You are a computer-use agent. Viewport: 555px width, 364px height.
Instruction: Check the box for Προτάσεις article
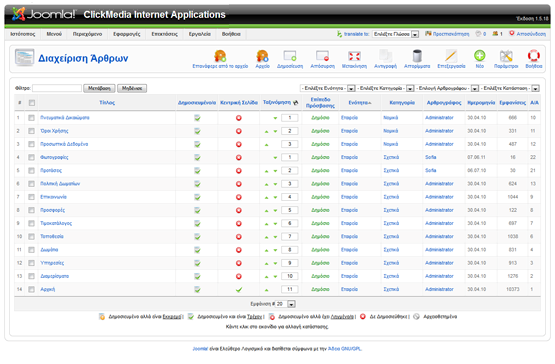pos(32,171)
